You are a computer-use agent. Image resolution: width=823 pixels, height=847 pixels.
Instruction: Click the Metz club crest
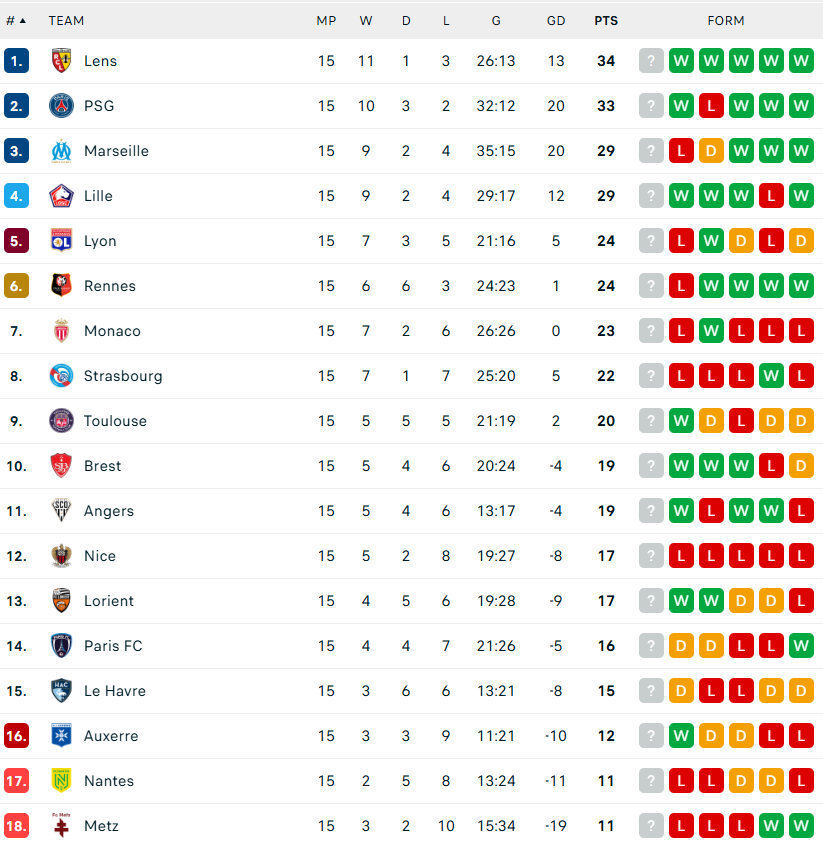[x=62, y=826]
